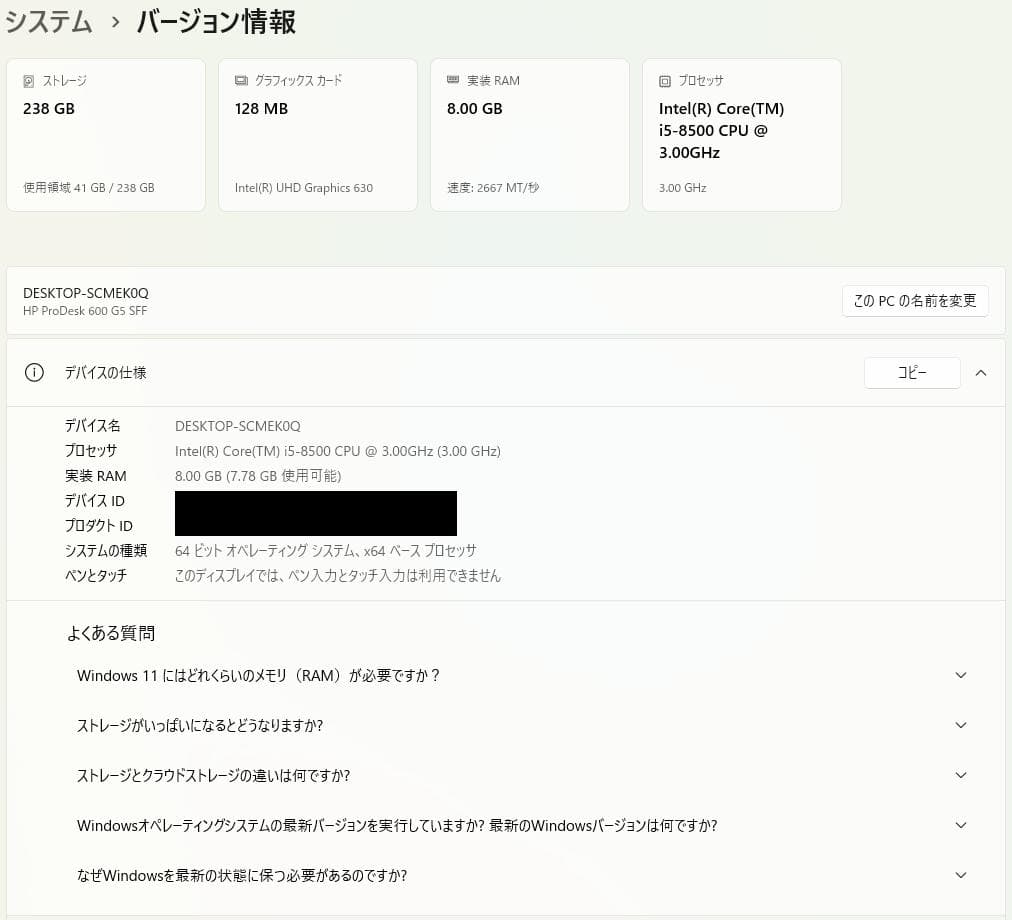This screenshot has width=1012, height=920.
Task: Click the 238 GB storage summary card
Action: (x=106, y=134)
